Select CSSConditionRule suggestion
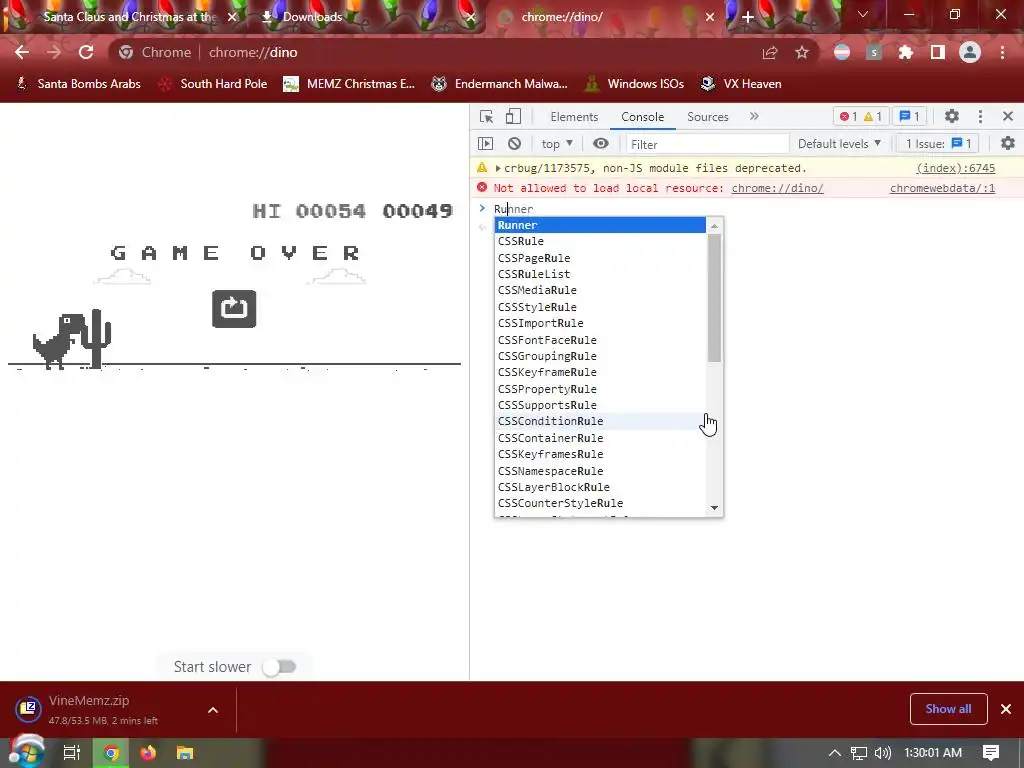The height and width of the screenshot is (768, 1024). point(600,421)
